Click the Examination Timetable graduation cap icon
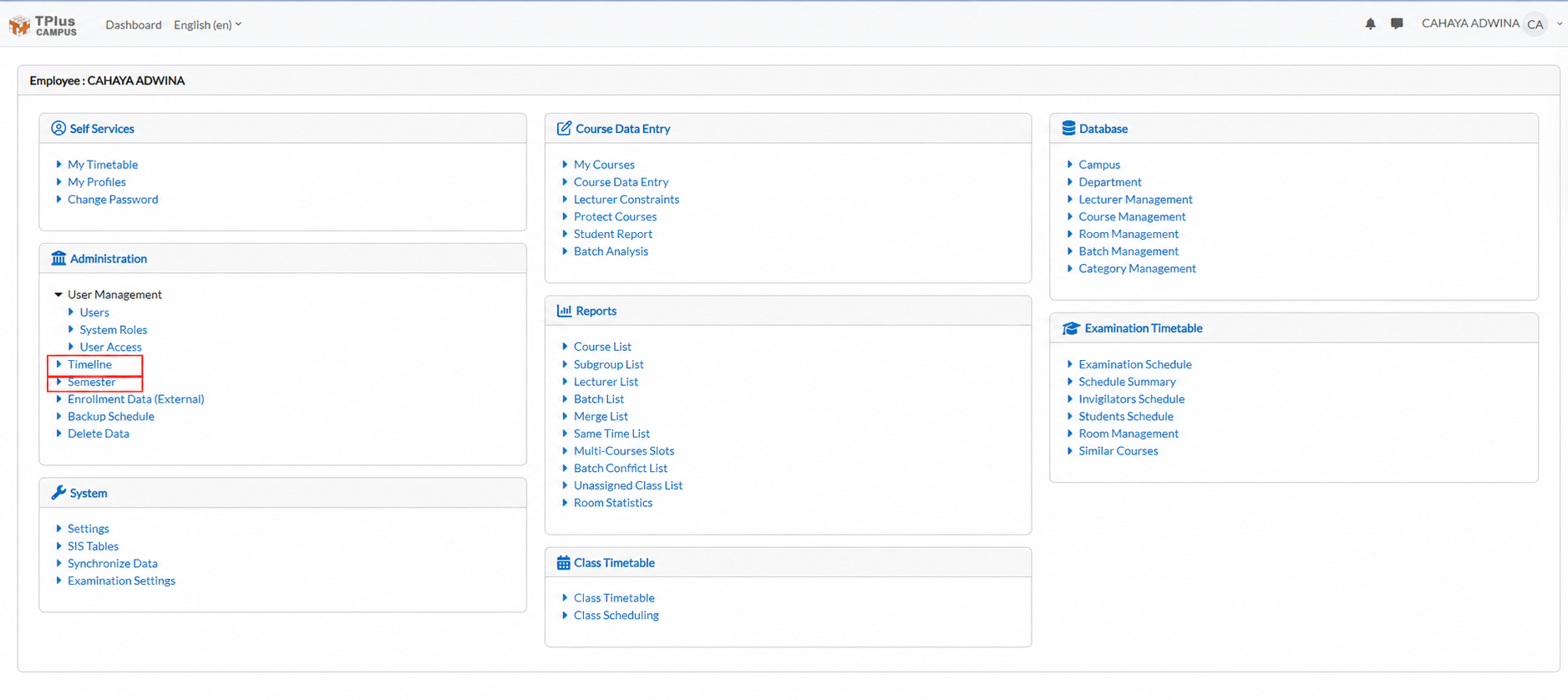 click(1071, 328)
